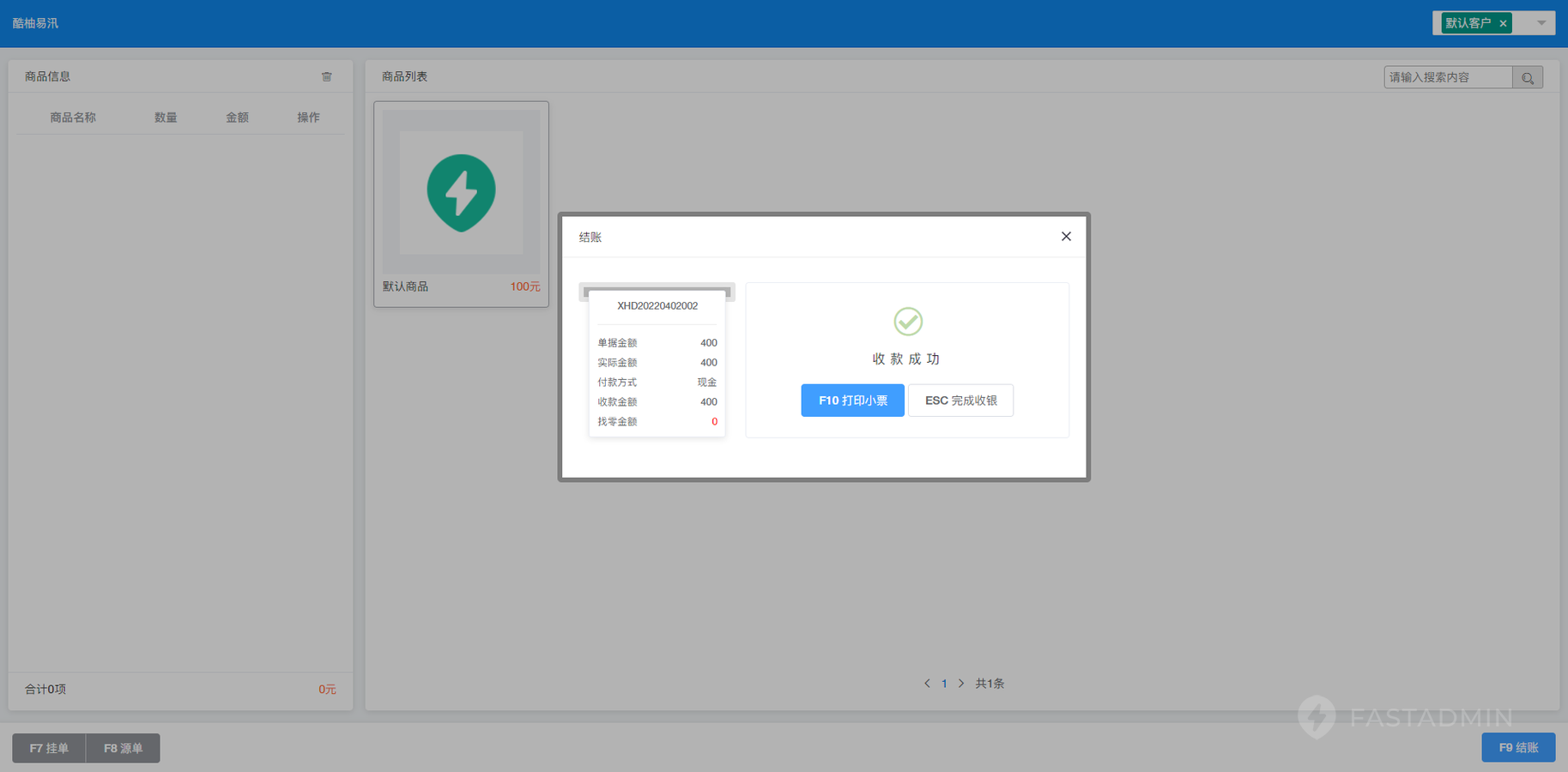
Task: Click the 酷柚易汛 title in header
Action: point(35,23)
